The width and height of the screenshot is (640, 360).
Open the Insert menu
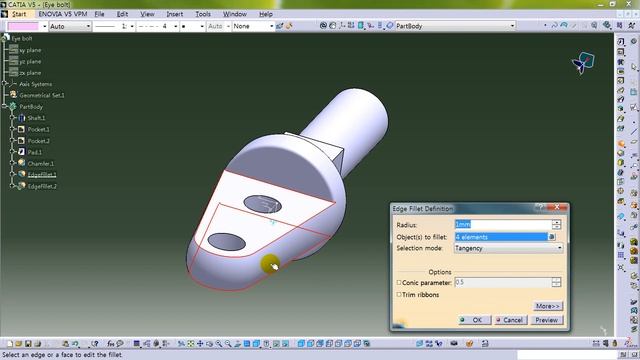point(175,14)
